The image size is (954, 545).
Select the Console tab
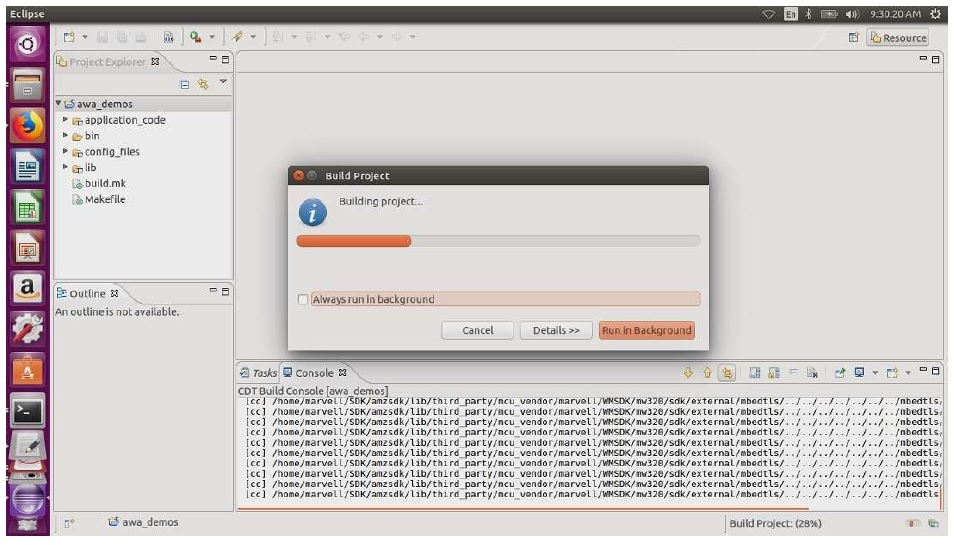[313, 373]
